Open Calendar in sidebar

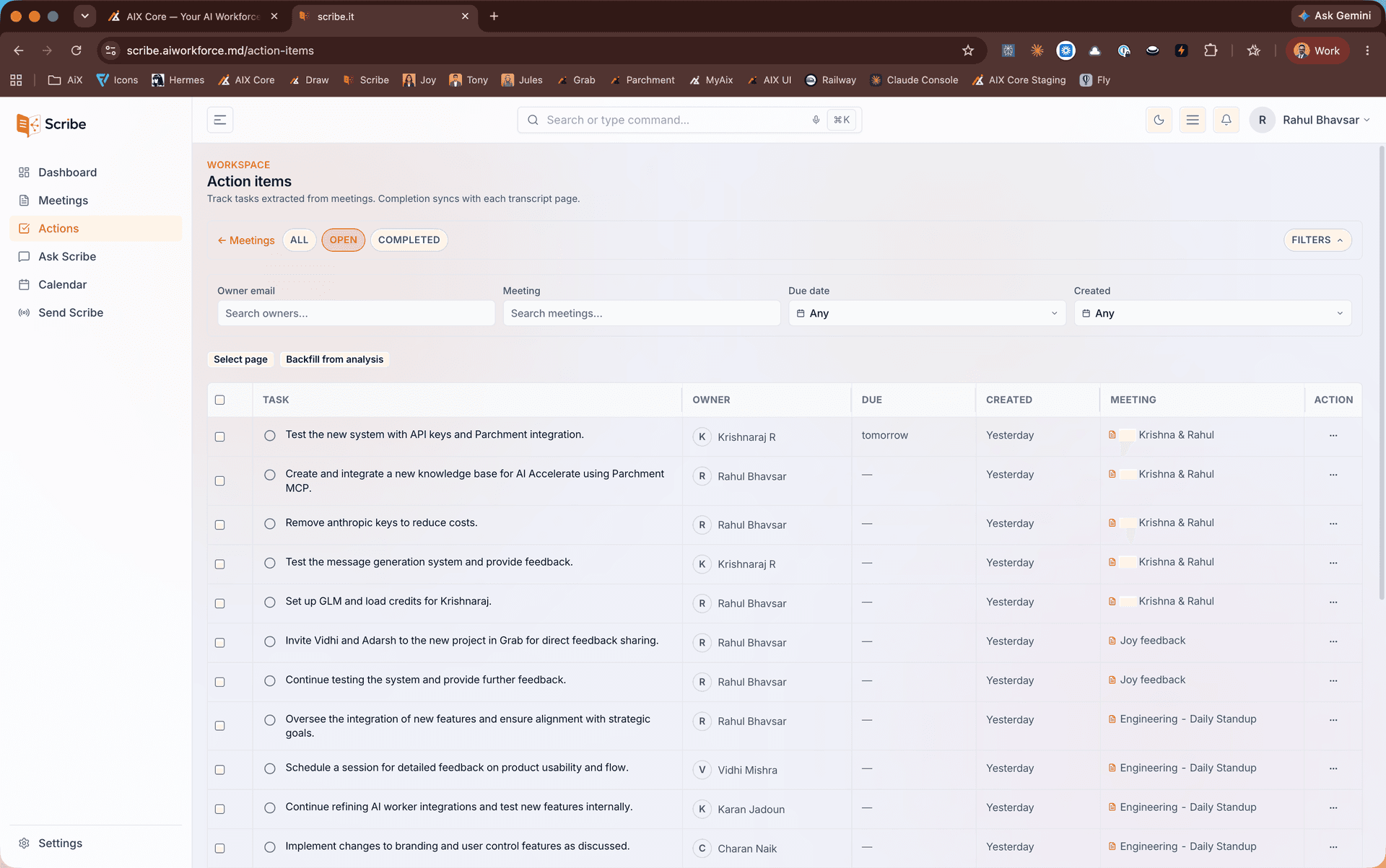click(x=95, y=284)
